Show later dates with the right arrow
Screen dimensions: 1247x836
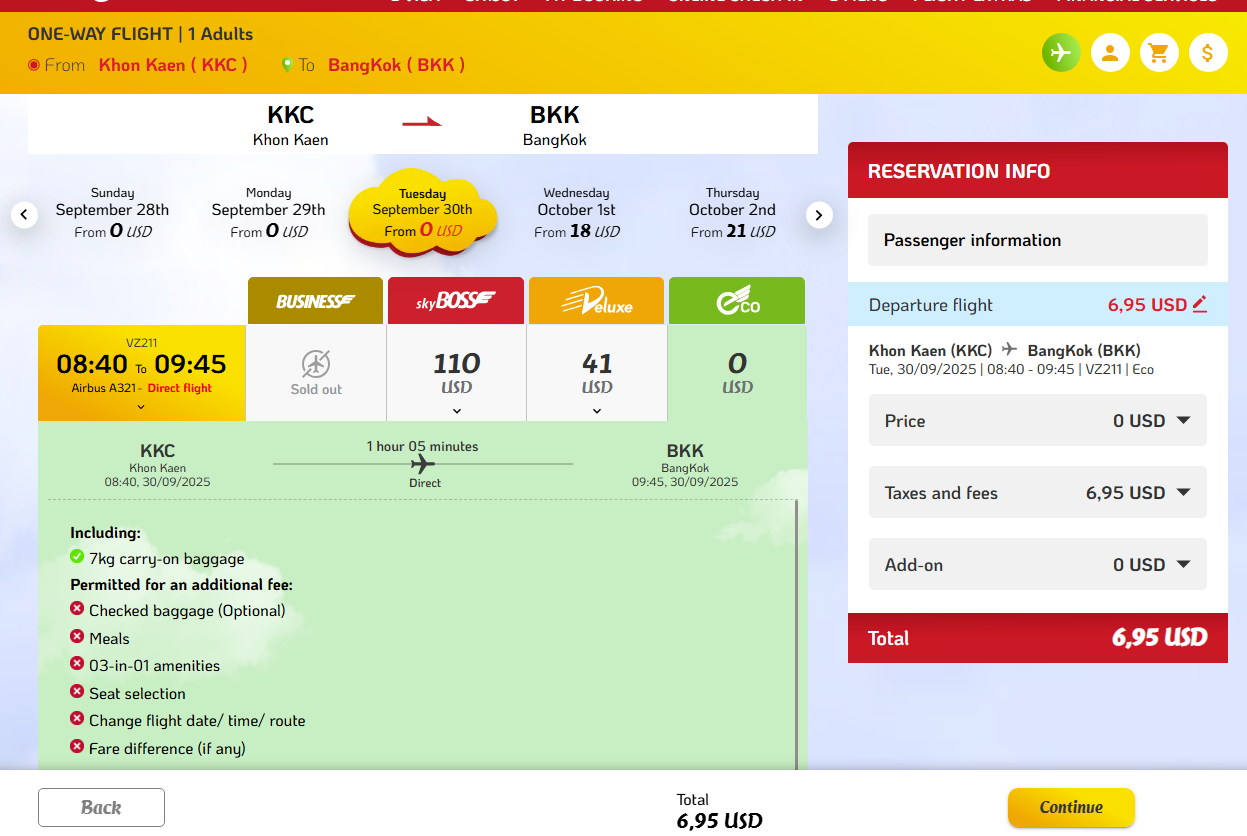click(x=819, y=214)
